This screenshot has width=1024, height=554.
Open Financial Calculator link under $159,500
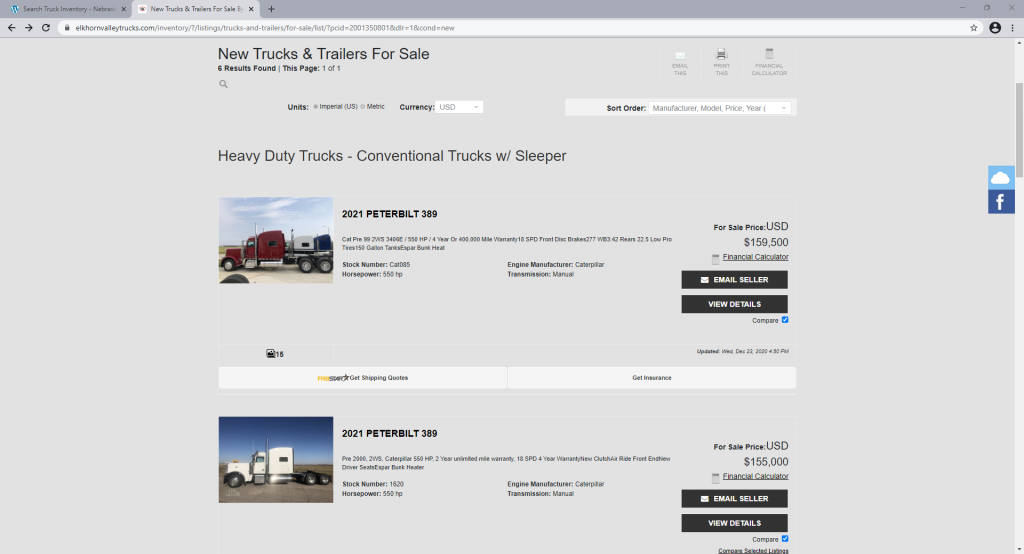(x=755, y=257)
